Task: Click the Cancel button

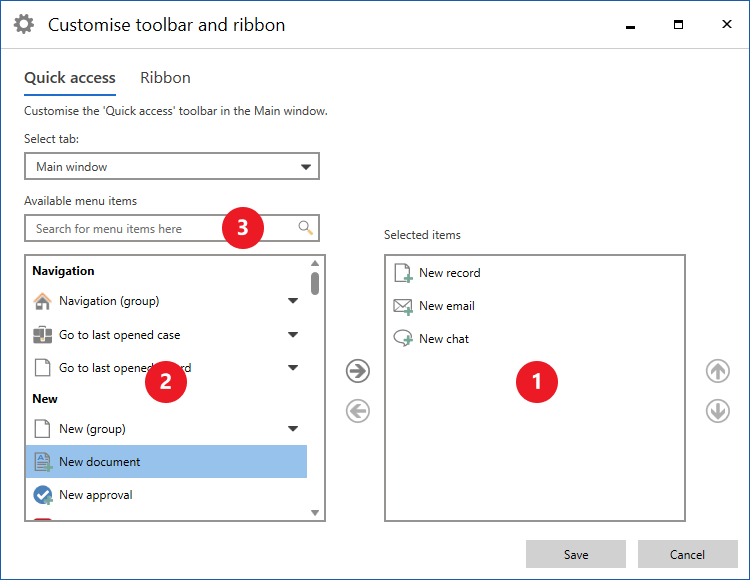Action: coord(687,554)
